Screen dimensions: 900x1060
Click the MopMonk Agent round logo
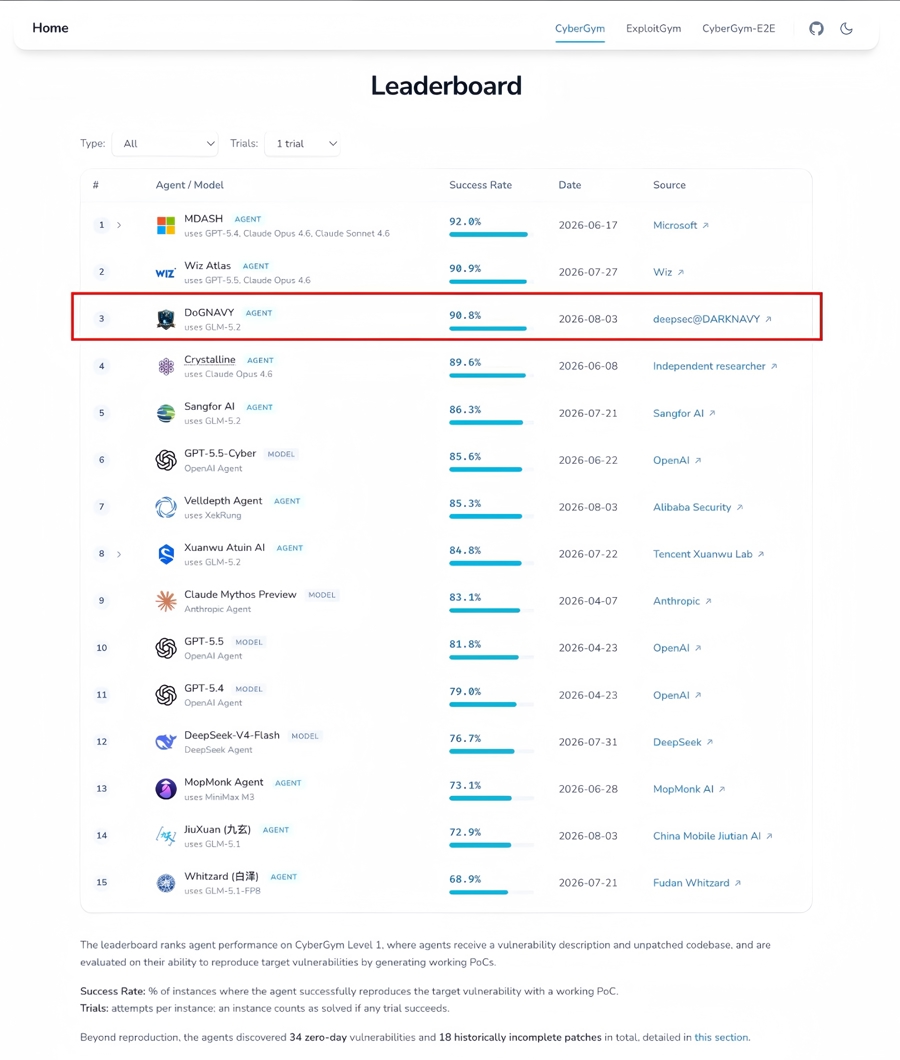tap(166, 789)
